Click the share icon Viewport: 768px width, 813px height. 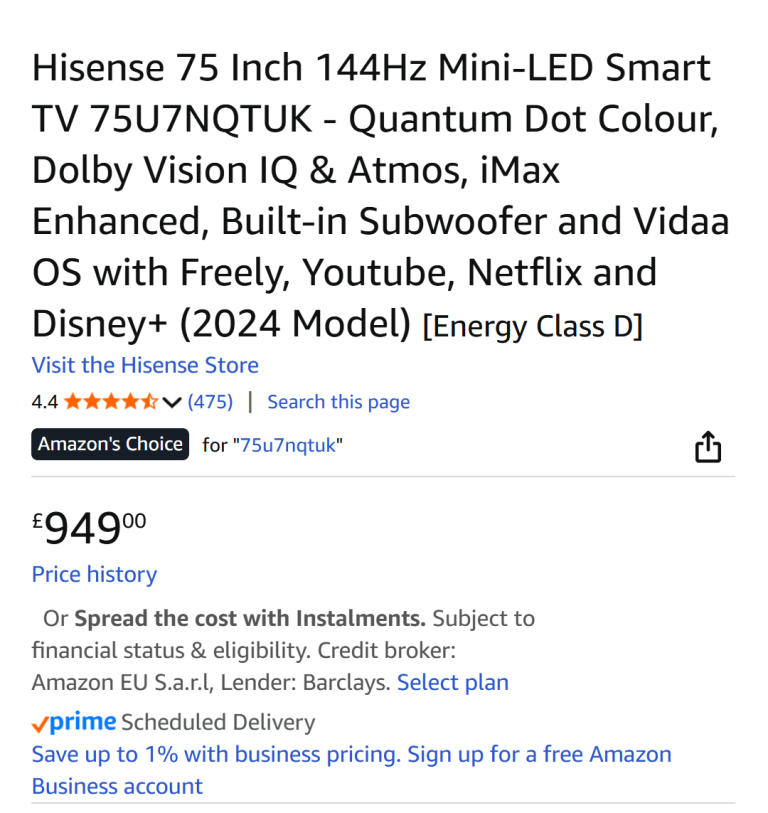point(707,447)
